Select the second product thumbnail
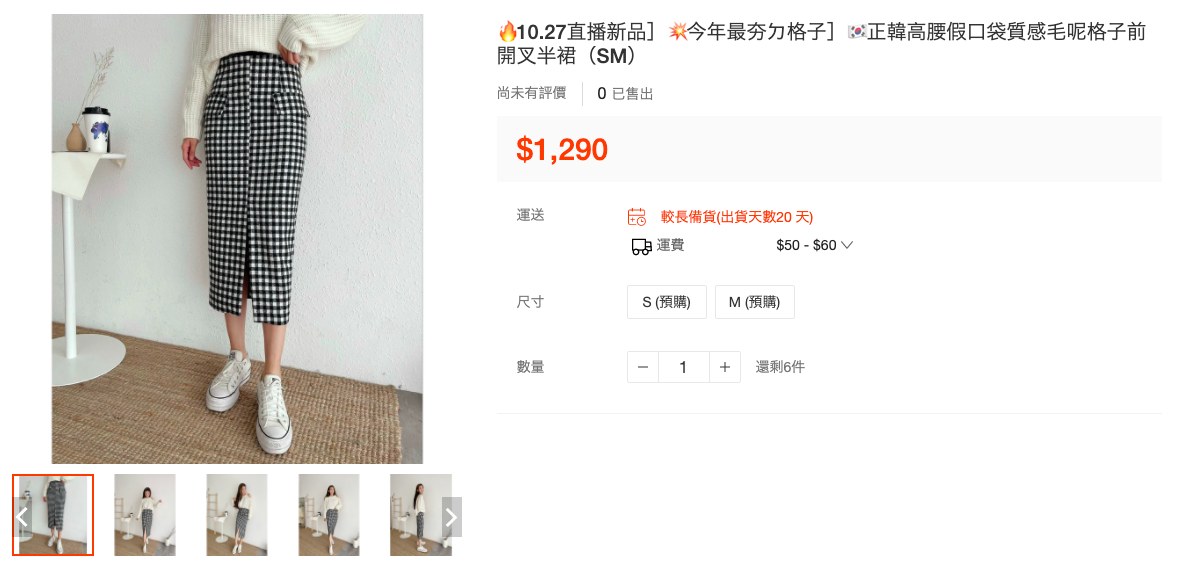Screen dimensions: 1190x572 [145, 515]
